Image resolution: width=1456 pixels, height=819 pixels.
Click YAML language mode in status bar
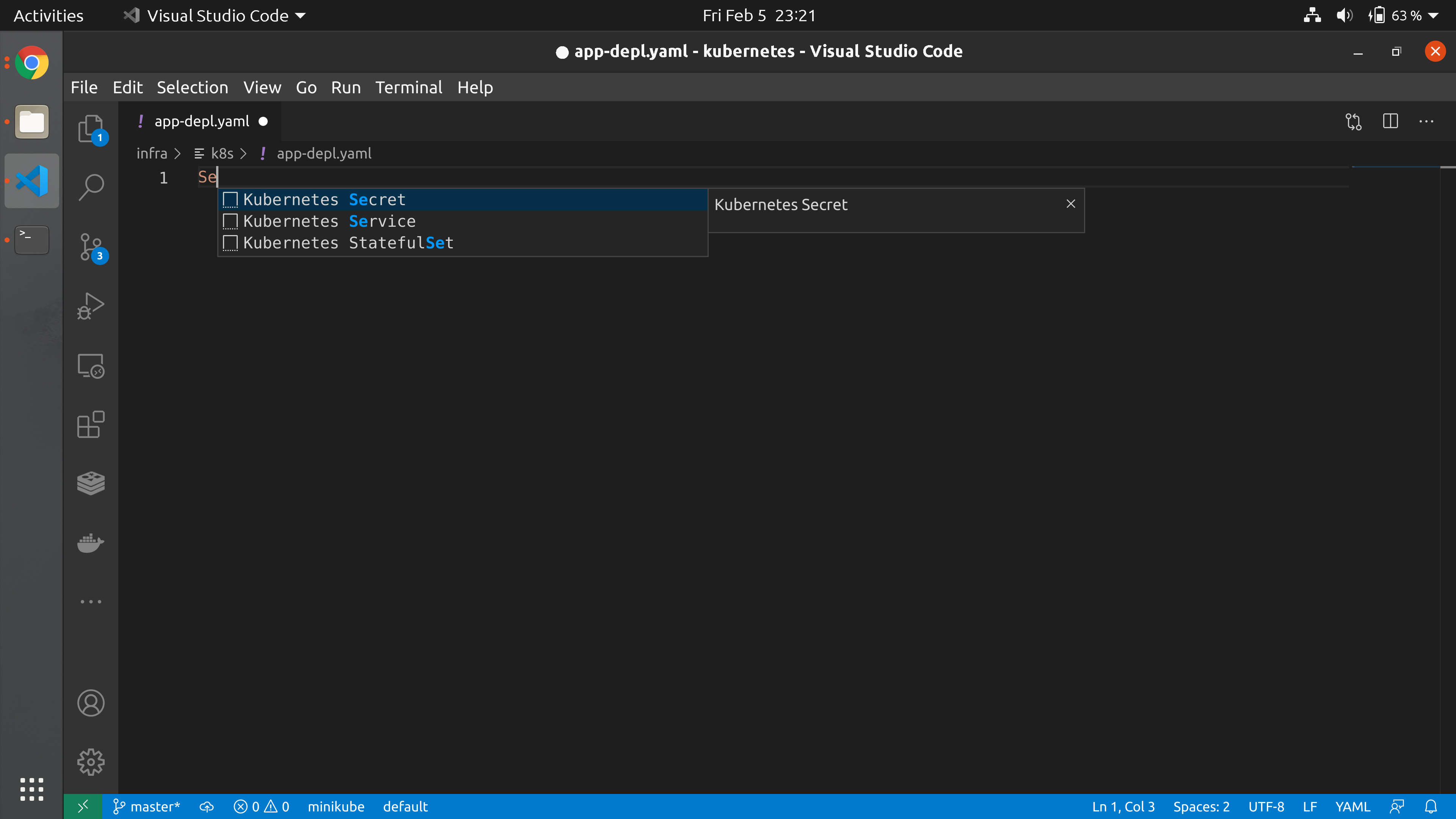[x=1352, y=806]
